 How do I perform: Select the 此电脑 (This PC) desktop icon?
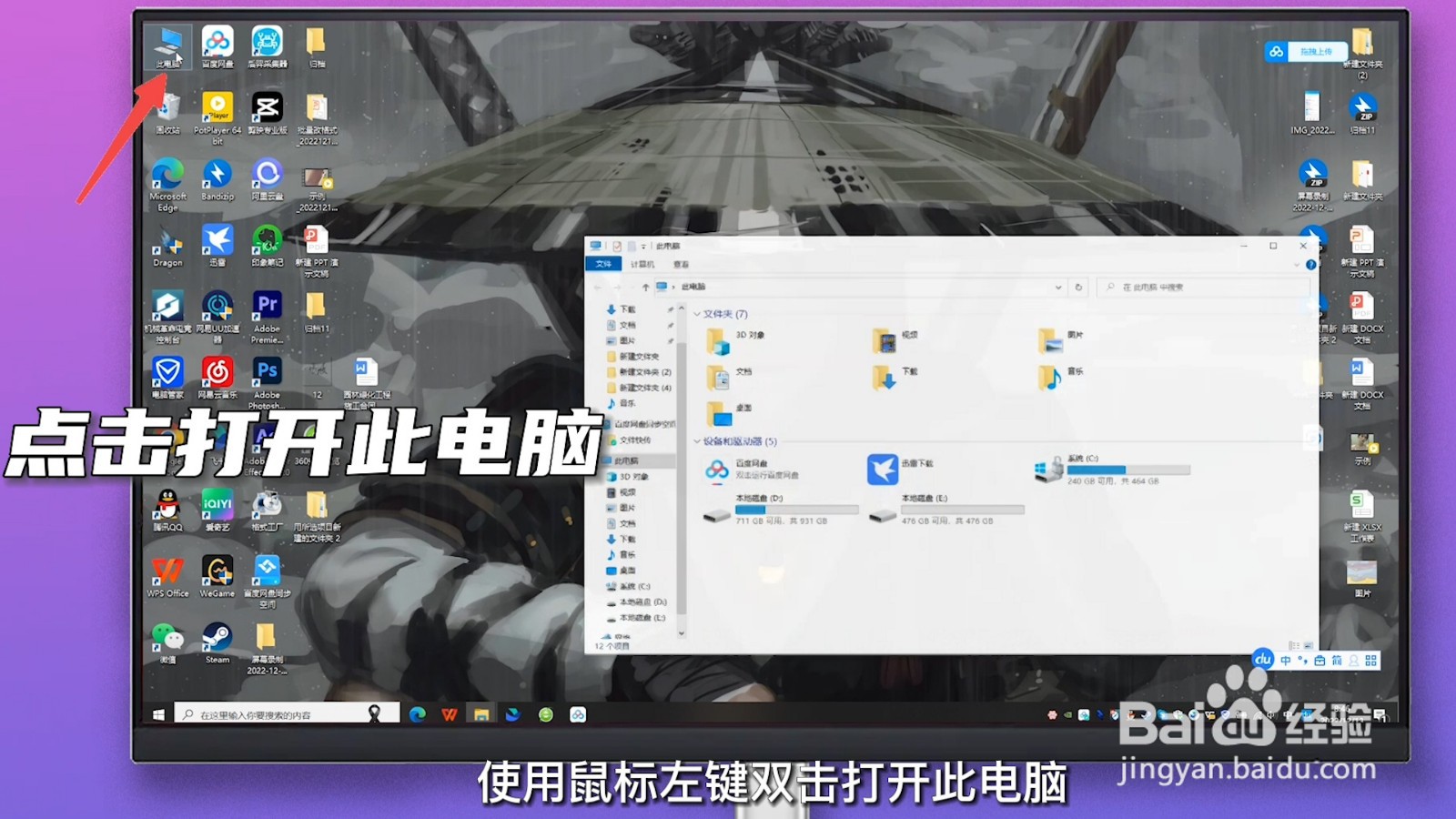(168, 47)
